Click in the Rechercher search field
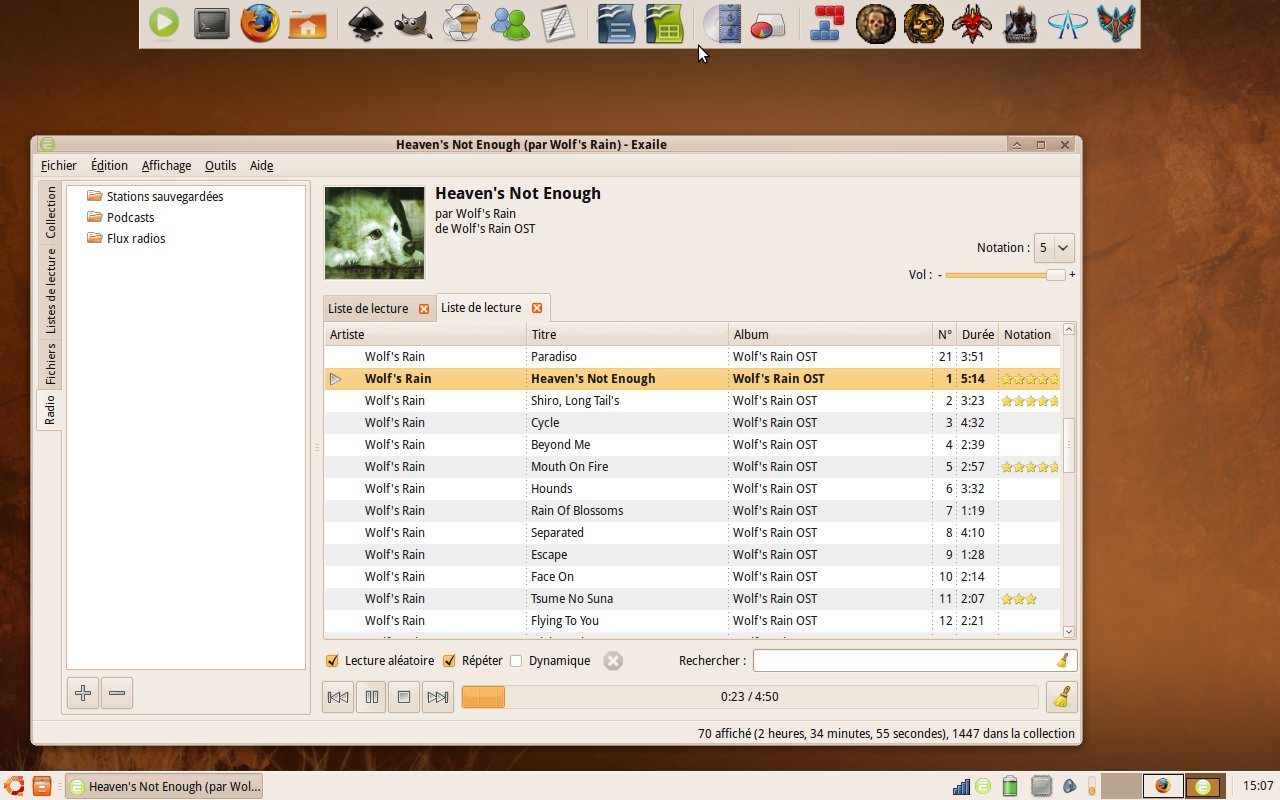 pos(905,660)
